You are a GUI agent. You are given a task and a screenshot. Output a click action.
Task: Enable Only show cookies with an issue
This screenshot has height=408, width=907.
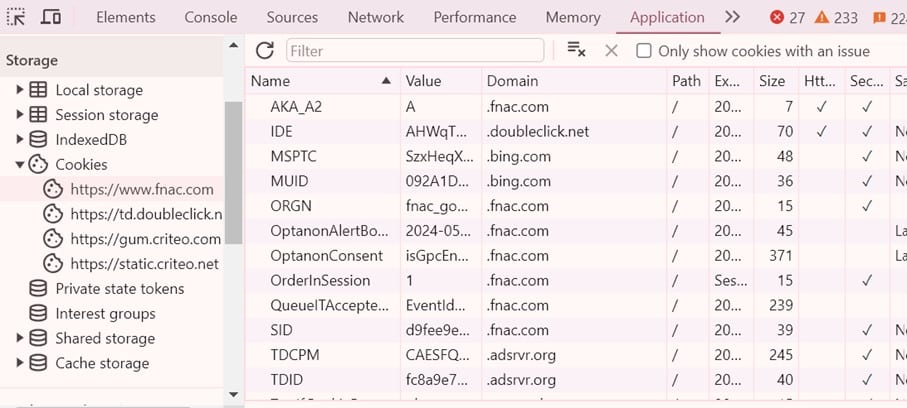pos(643,51)
